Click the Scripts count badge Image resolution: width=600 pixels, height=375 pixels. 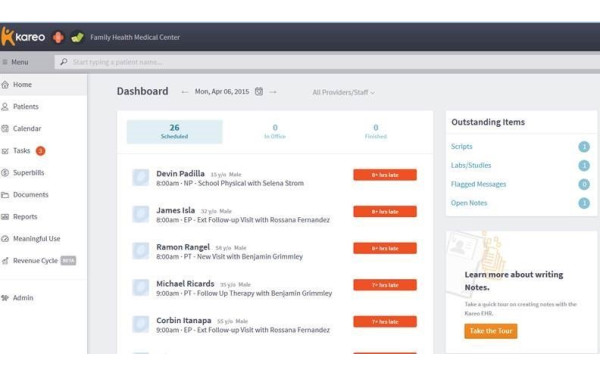584,147
